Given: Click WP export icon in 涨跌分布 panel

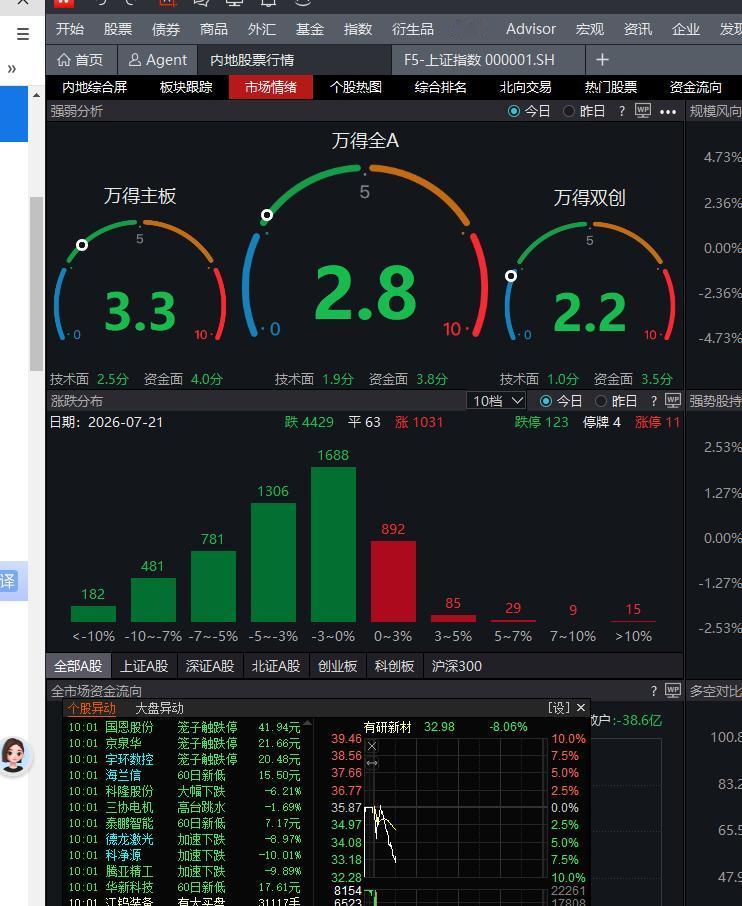Looking at the screenshot, I should [673, 400].
